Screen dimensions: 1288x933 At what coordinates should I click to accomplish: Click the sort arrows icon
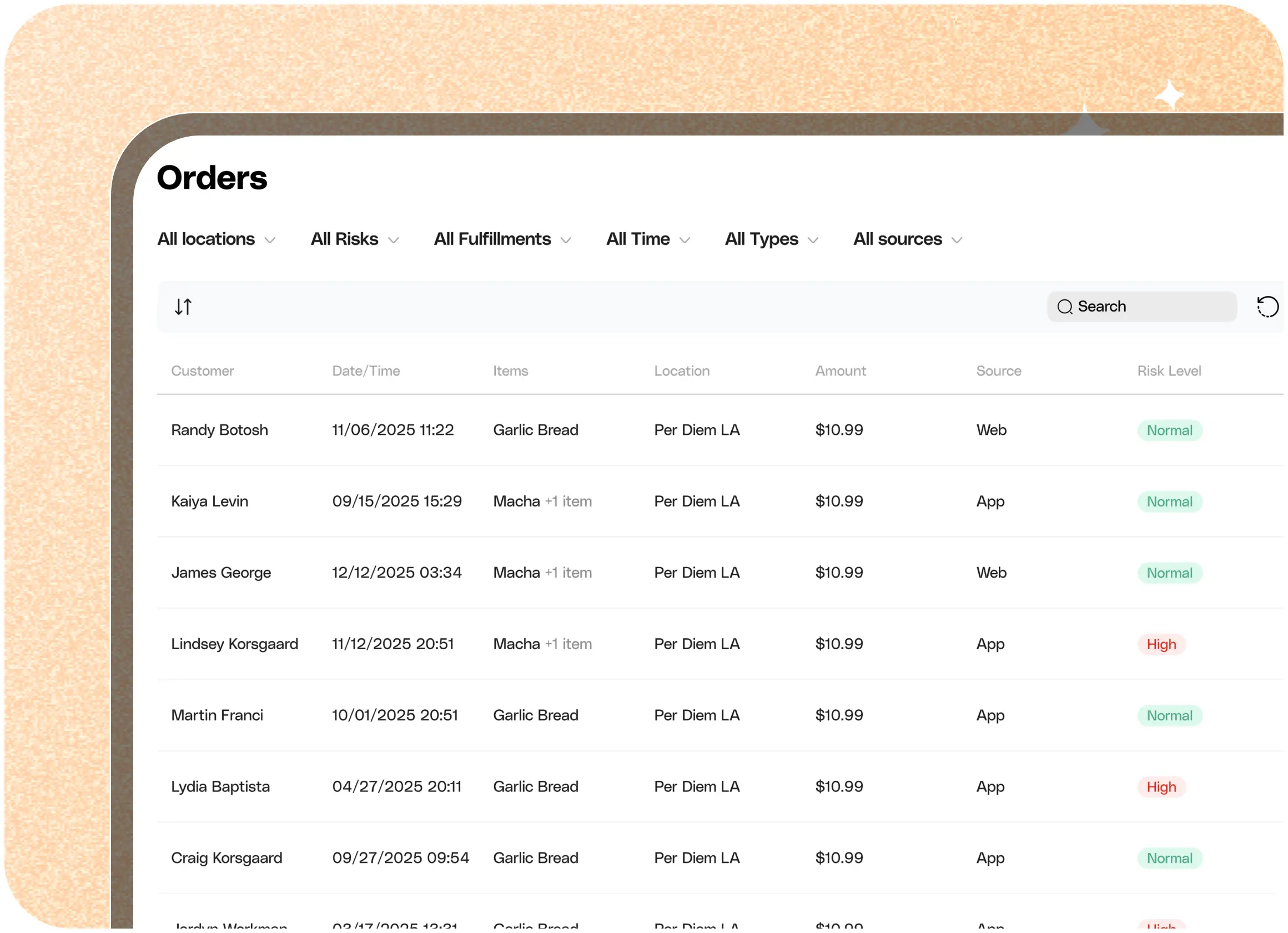pos(183,307)
